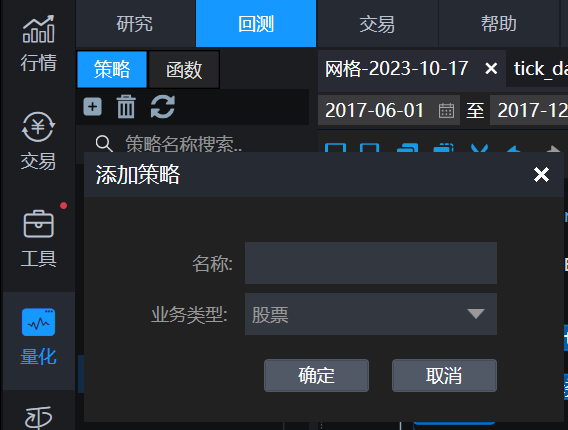Click the trash delete strategy icon
568x430 pixels.
pyautogui.click(x=126, y=107)
